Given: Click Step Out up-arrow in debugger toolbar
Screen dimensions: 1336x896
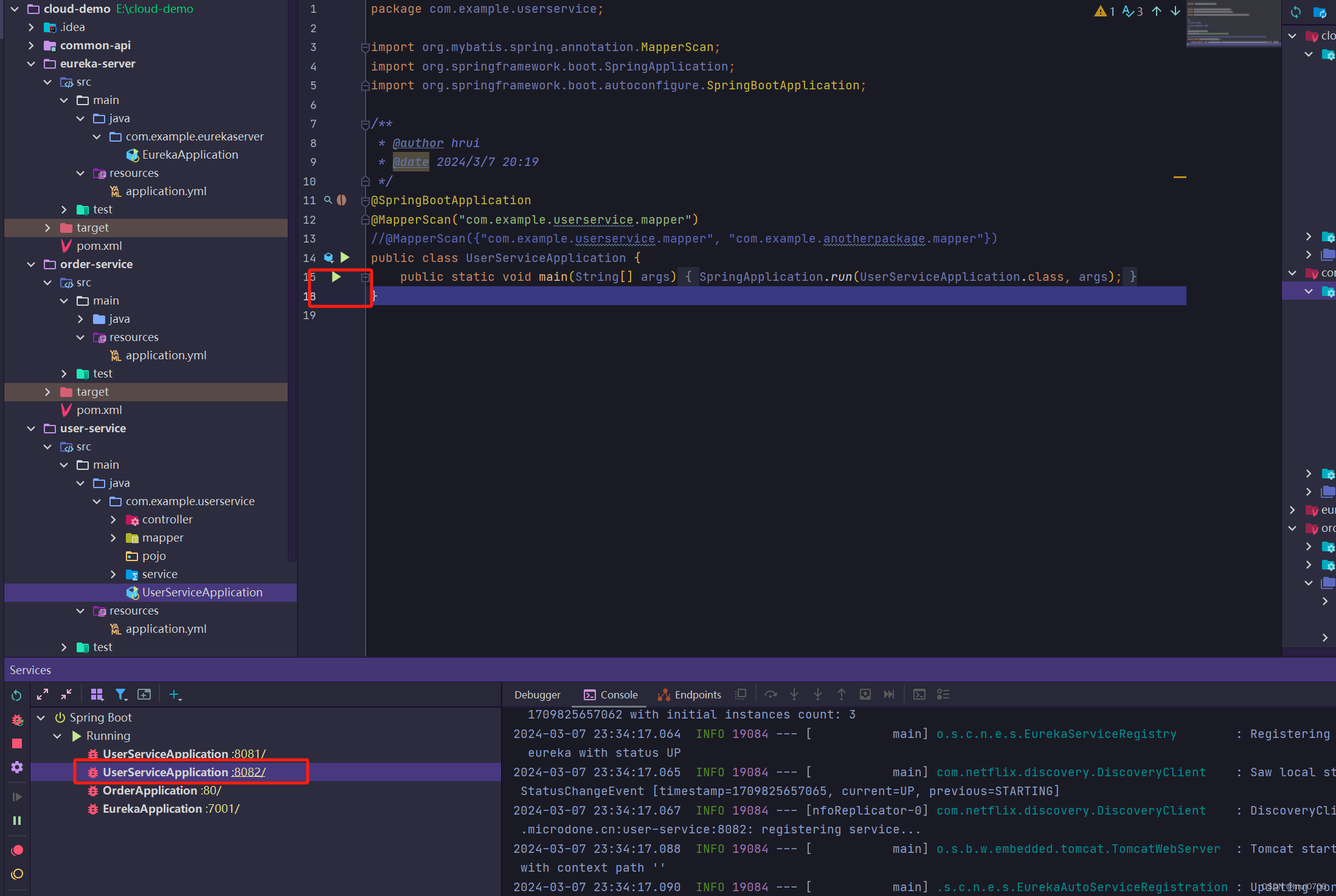Looking at the screenshot, I should (842, 694).
